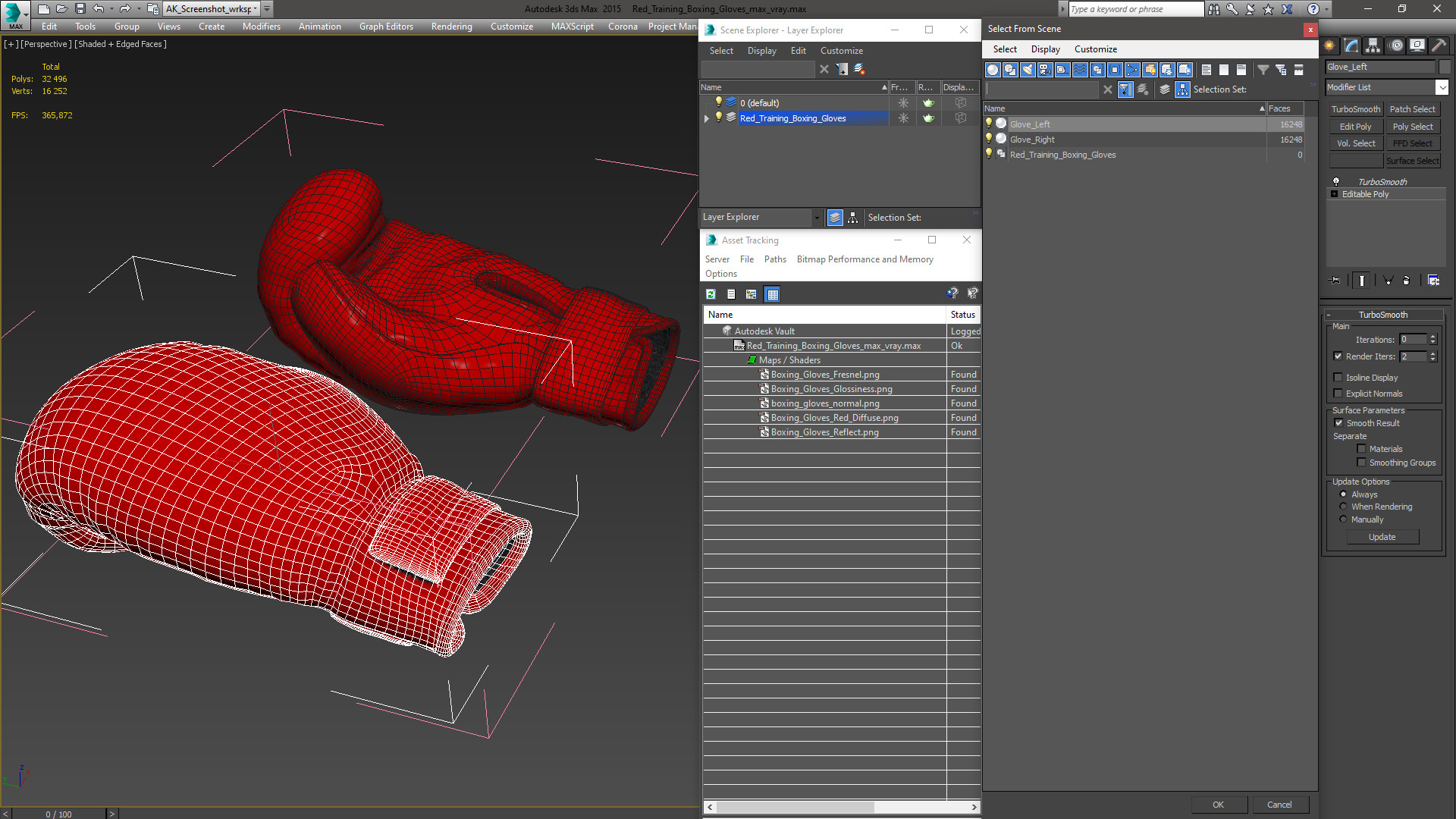1456x819 pixels.
Task: Enable Separate by Materials checkbox
Action: (1361, 449)
